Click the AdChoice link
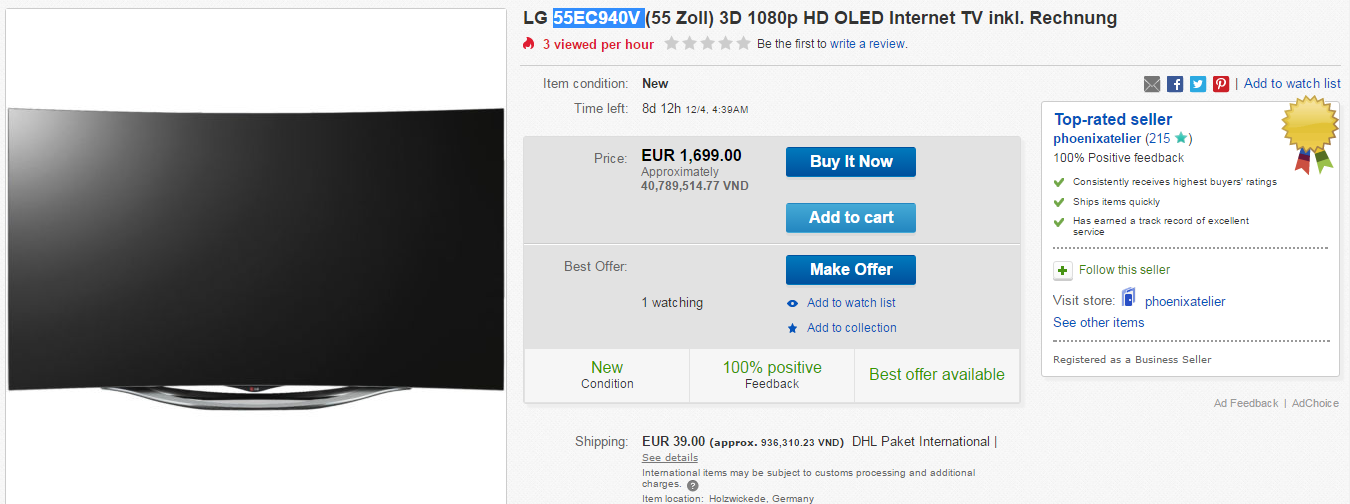The width and height of the screenshot is (1350, 504). [x=1315, y=403]
